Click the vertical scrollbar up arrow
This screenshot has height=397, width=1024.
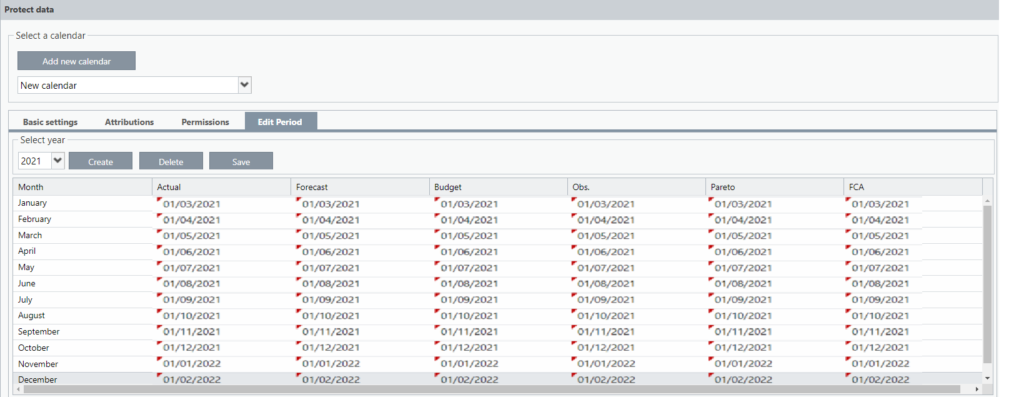tap(987, 200)
